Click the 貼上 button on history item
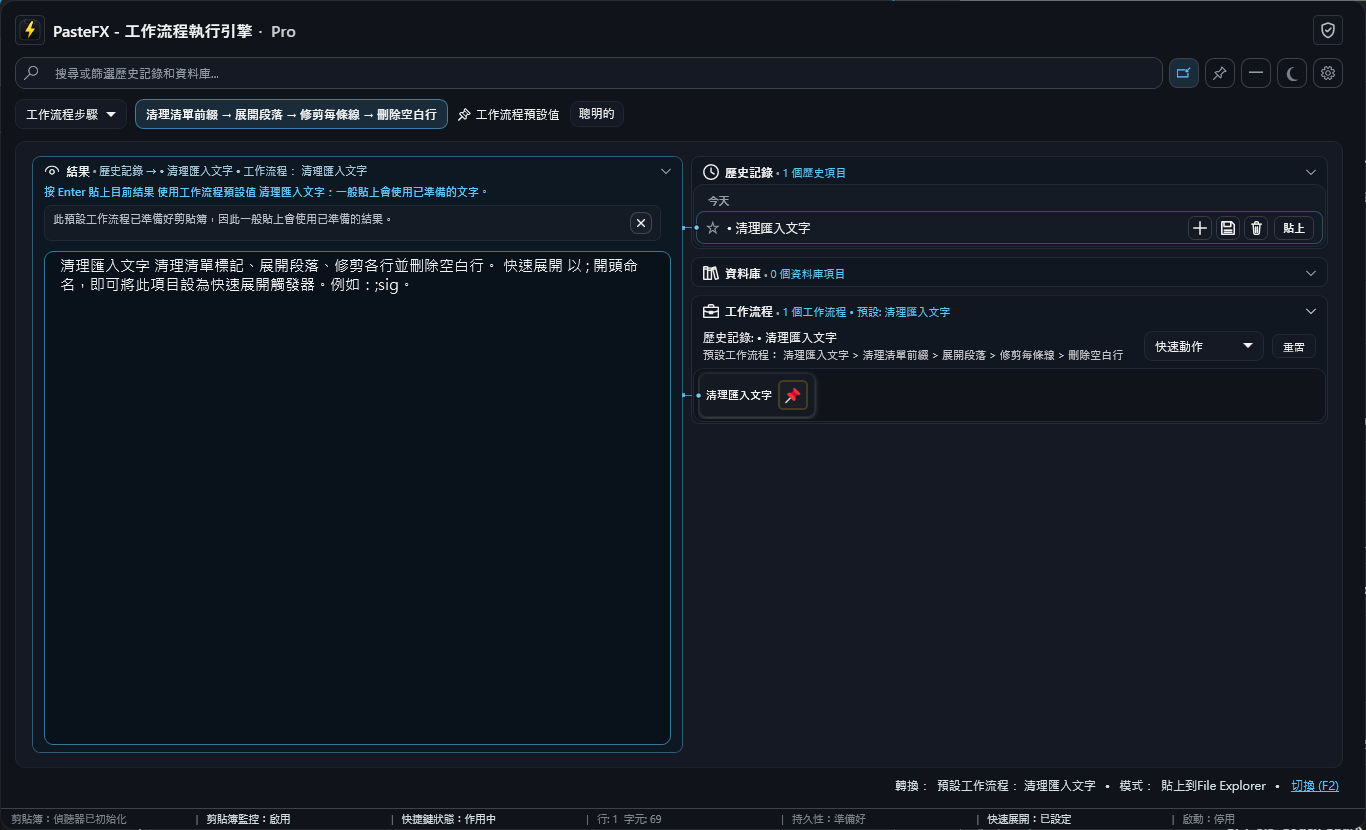Viewport: 1366px width, 830px height. [x=1294, y=228]
